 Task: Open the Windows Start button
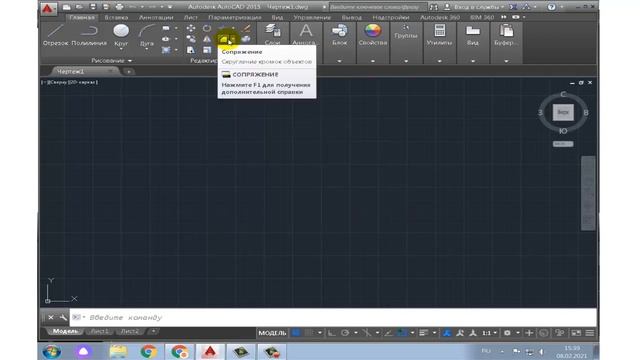[52, 351]
